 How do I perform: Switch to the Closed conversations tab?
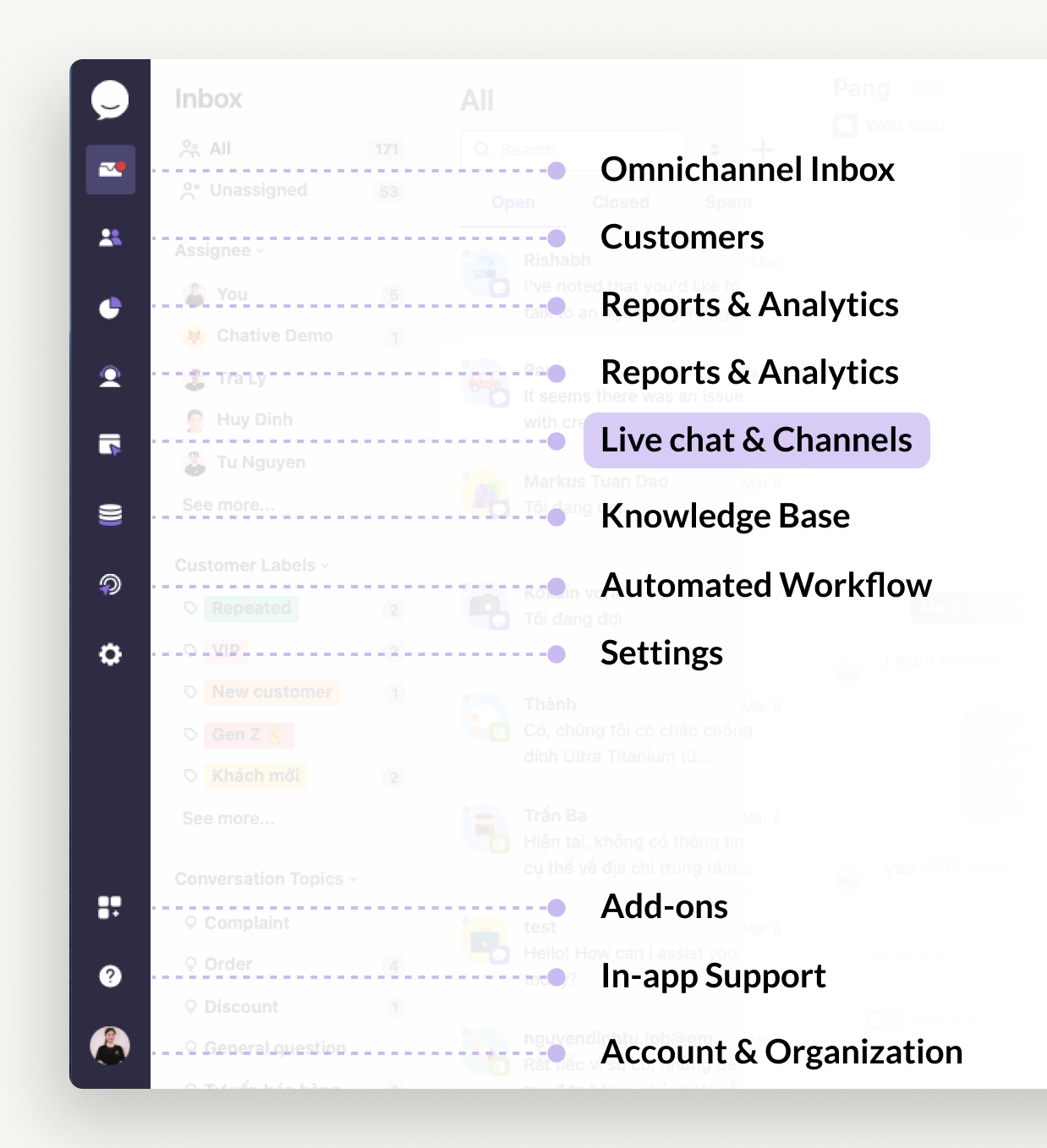pos(621,203)
